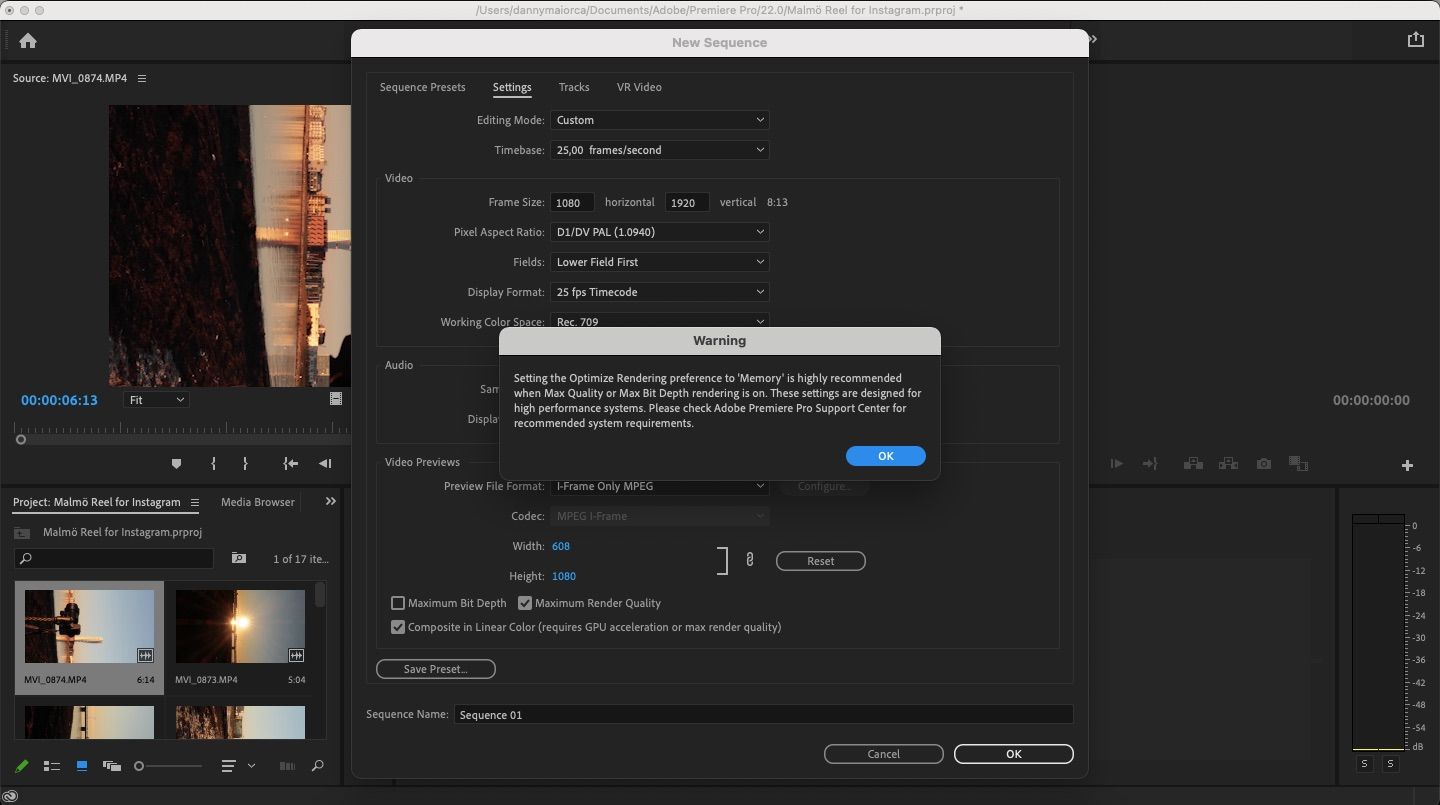Click the Home icon in top bar
1440x805 pixels.
28,41
